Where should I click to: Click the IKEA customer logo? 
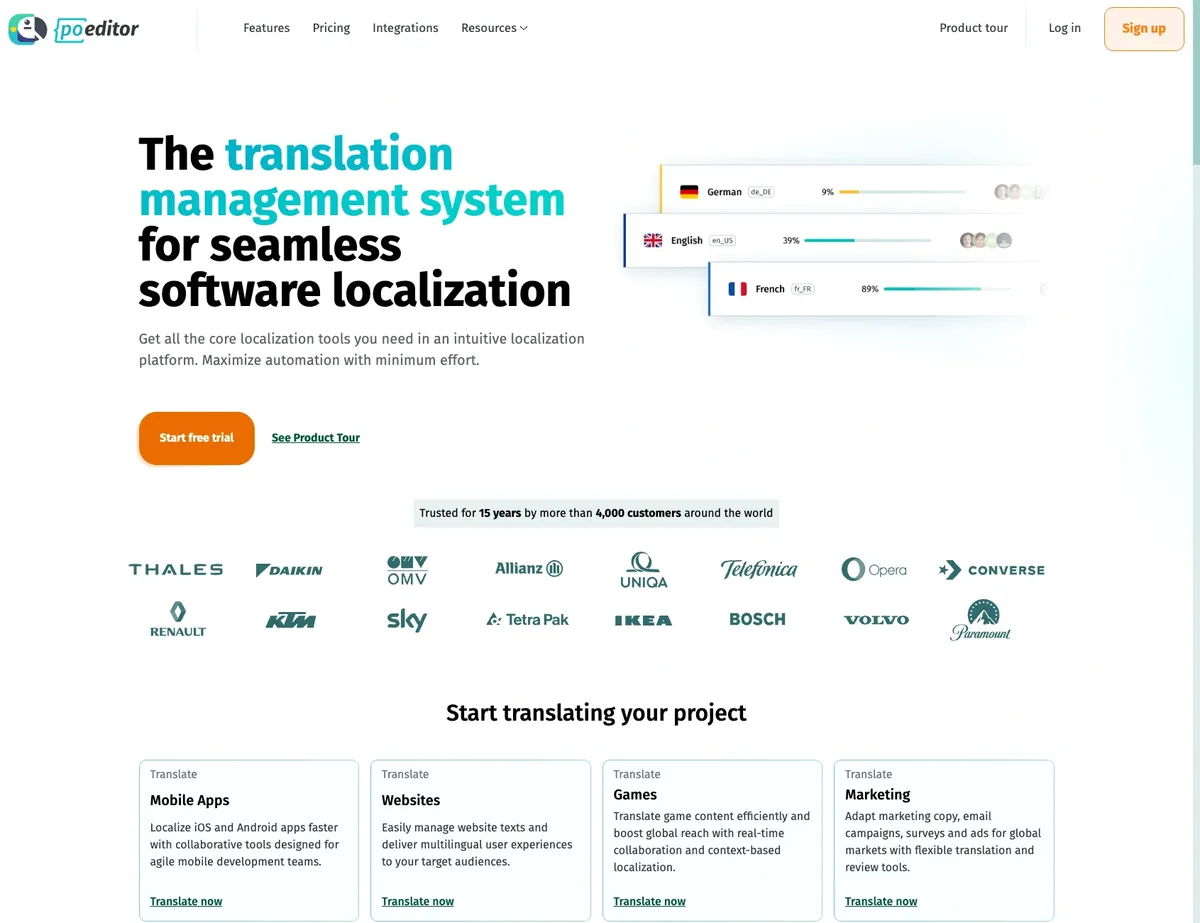click(643, 620)
